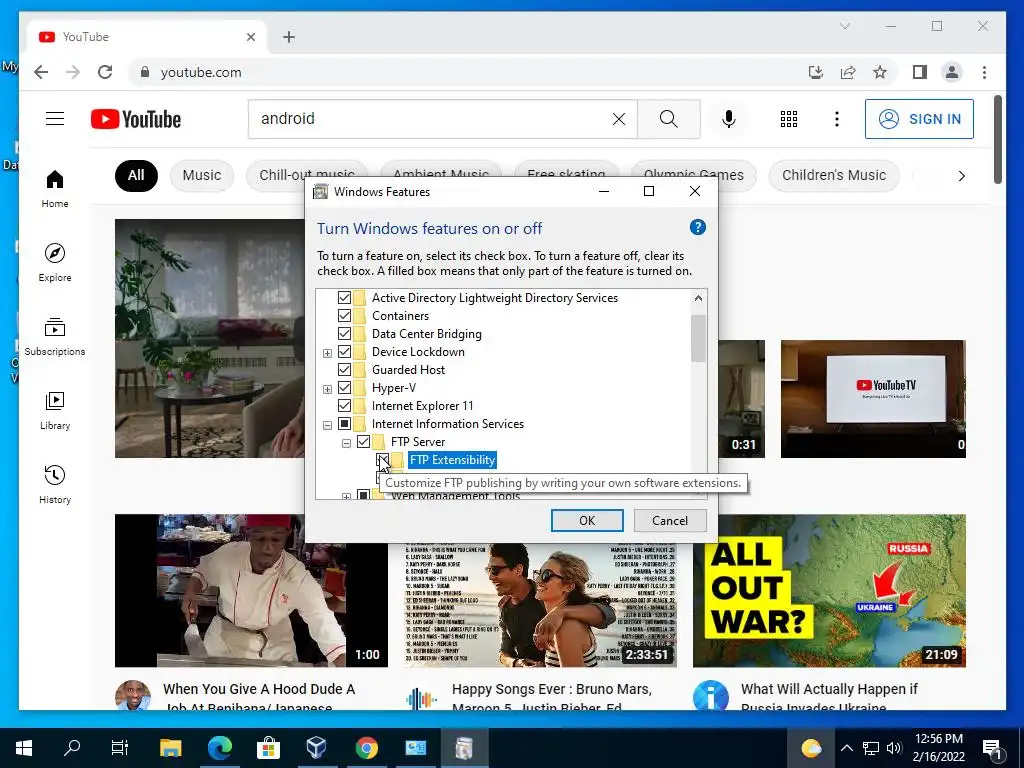Cancel the Windows Features dialog
This screenshot has width=1024, height=768.
(x=669, y=520)
